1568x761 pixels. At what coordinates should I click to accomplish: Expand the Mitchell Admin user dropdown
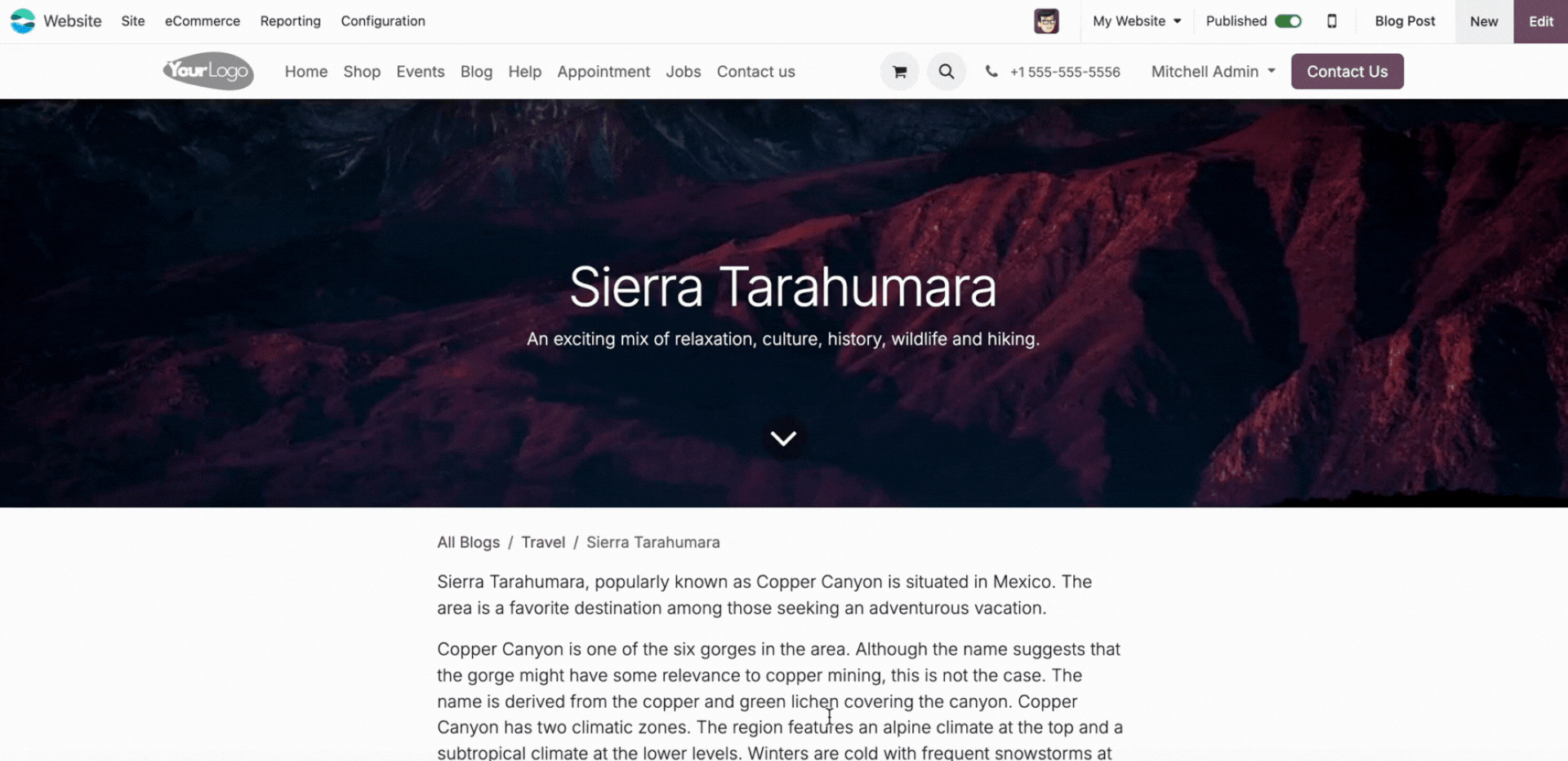point(1213,72)
